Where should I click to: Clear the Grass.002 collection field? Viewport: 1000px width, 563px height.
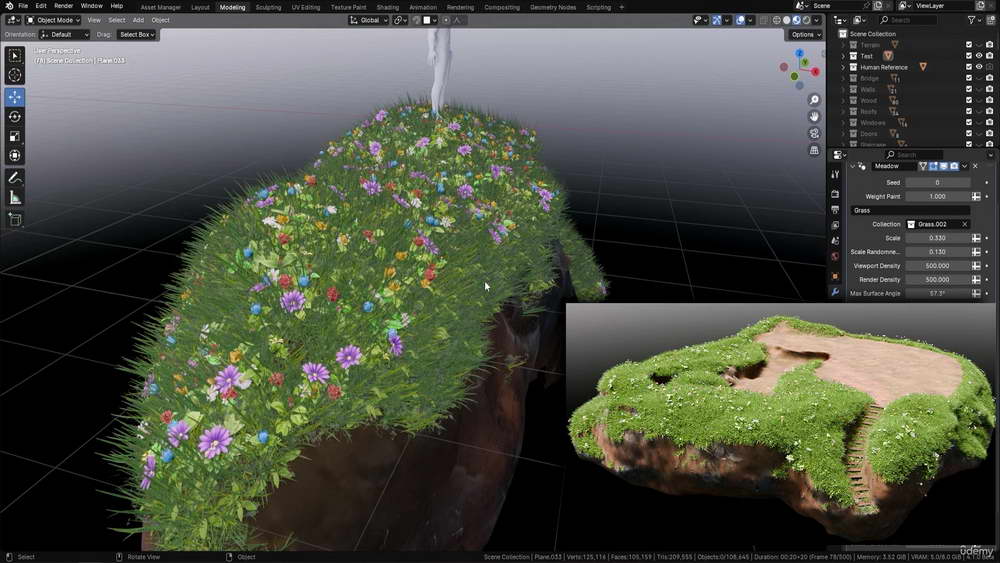[x=964, y=224]
